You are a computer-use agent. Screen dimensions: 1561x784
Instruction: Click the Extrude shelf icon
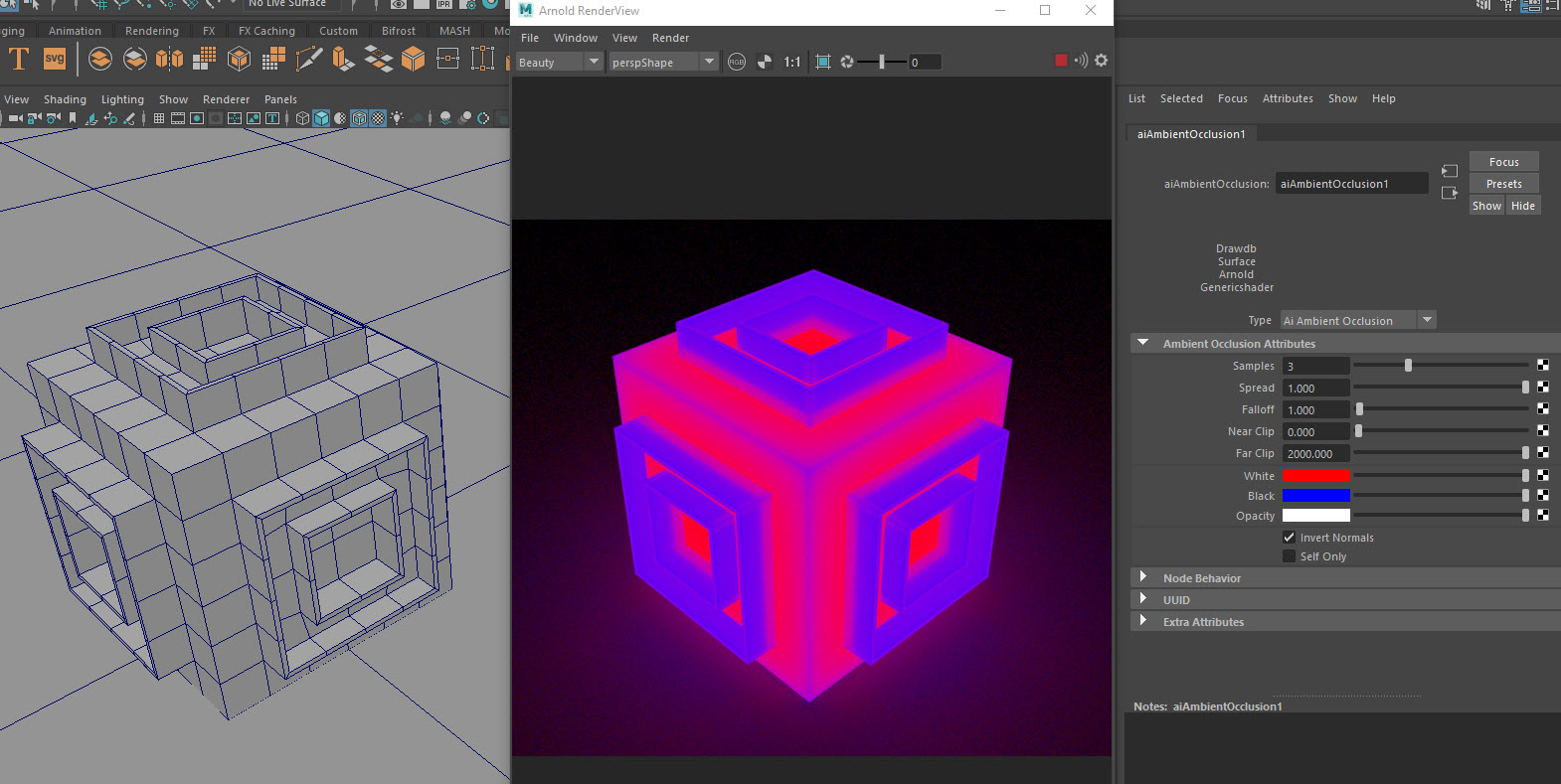tap(343, 60)
